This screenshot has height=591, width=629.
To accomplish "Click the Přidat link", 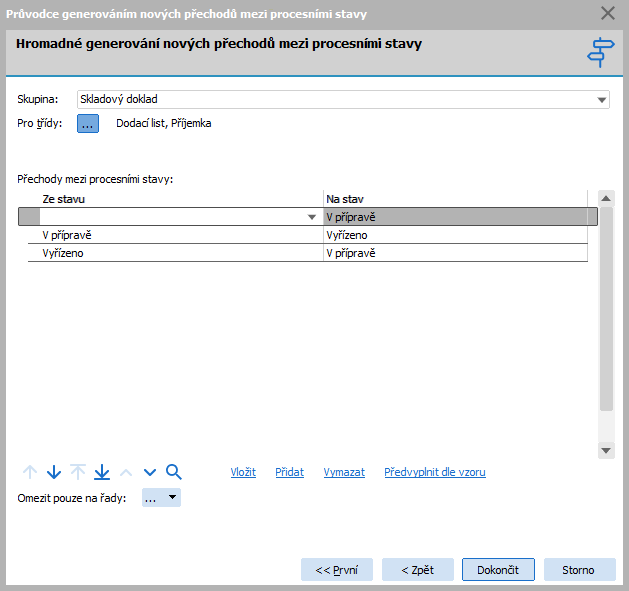I will coord(289,472).
